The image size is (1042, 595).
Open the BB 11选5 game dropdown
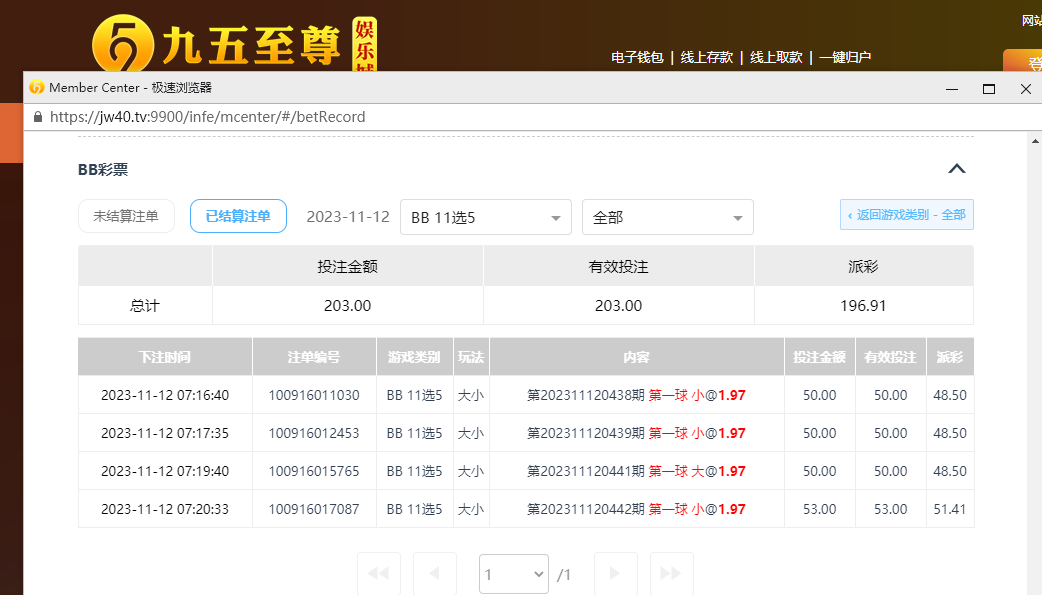tap(485, 217)
